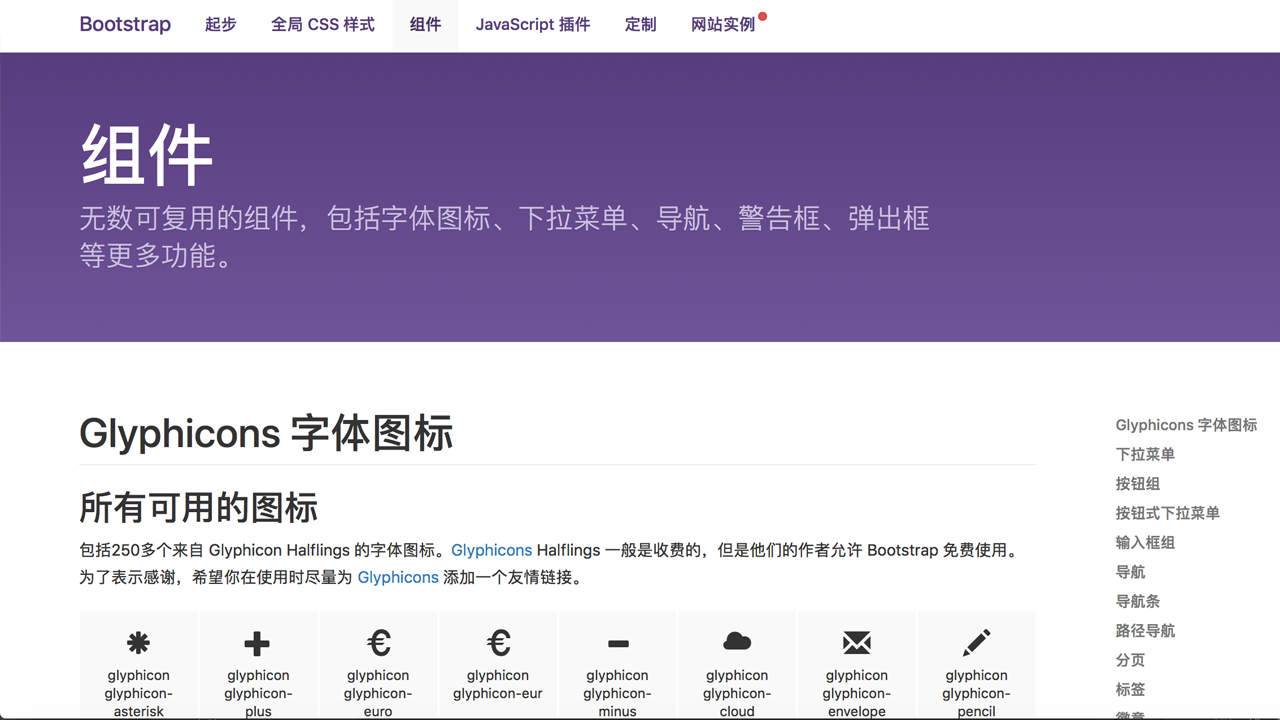Jump to 按钮式下拉菜单 in sidebar
Image resolution: width=1280 pixels, height=720 pixels.
click(x=1168, y=513)
